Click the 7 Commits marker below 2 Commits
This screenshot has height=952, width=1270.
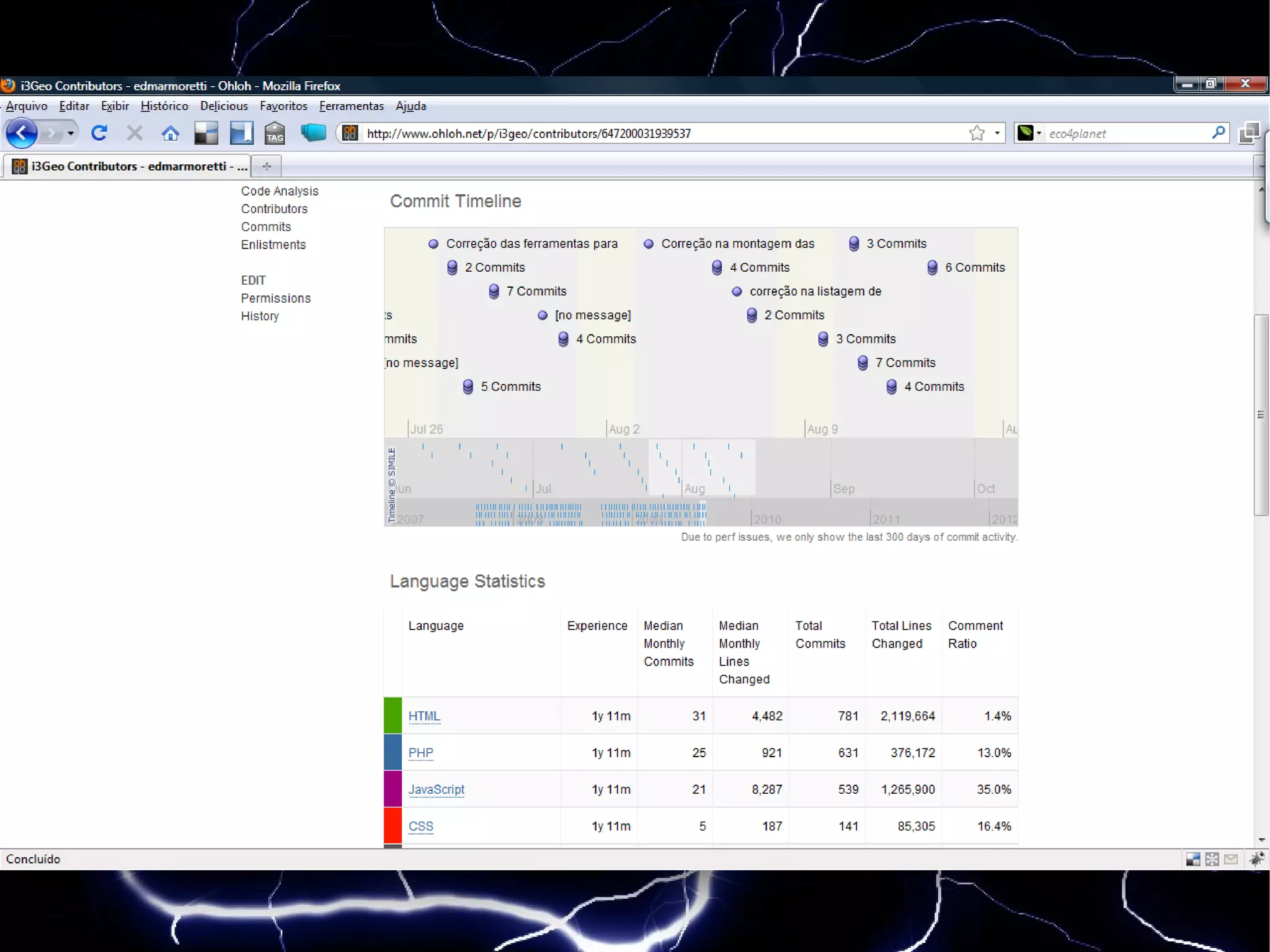coord(494,291)
